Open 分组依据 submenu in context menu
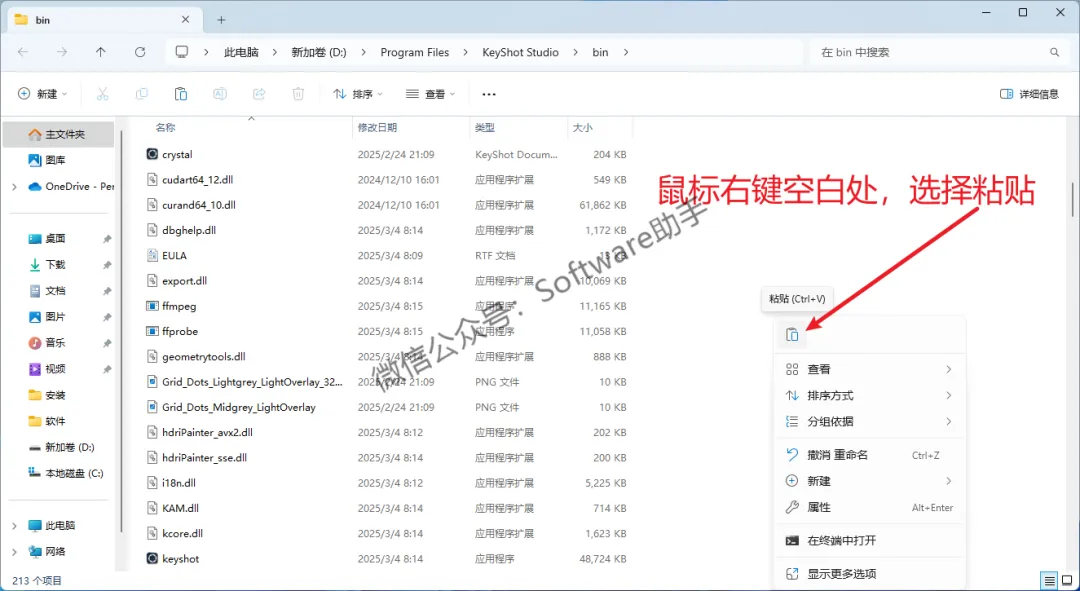 (870, 422)
